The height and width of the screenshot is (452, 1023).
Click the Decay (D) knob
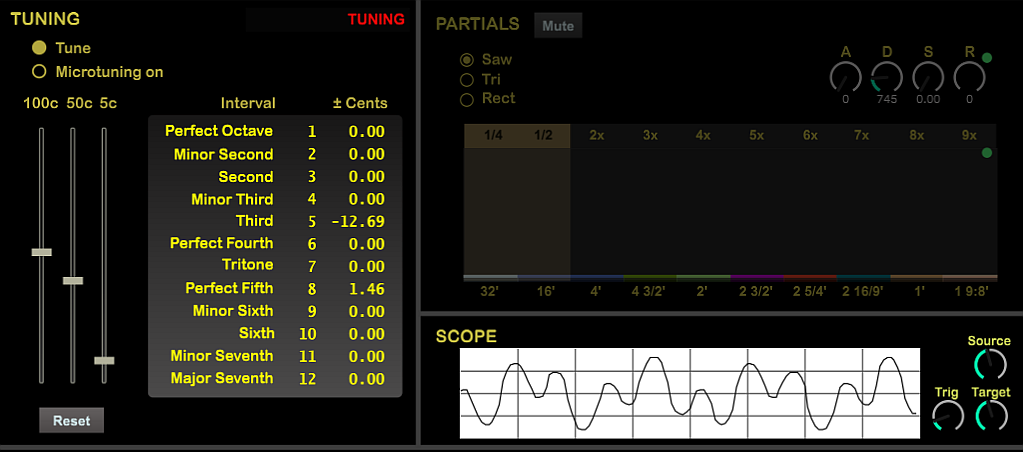pos(887,78)
